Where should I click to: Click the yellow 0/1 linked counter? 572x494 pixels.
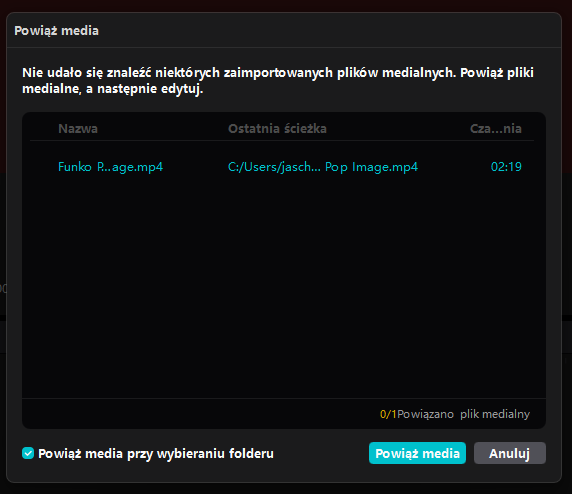(x=388, y=414)
